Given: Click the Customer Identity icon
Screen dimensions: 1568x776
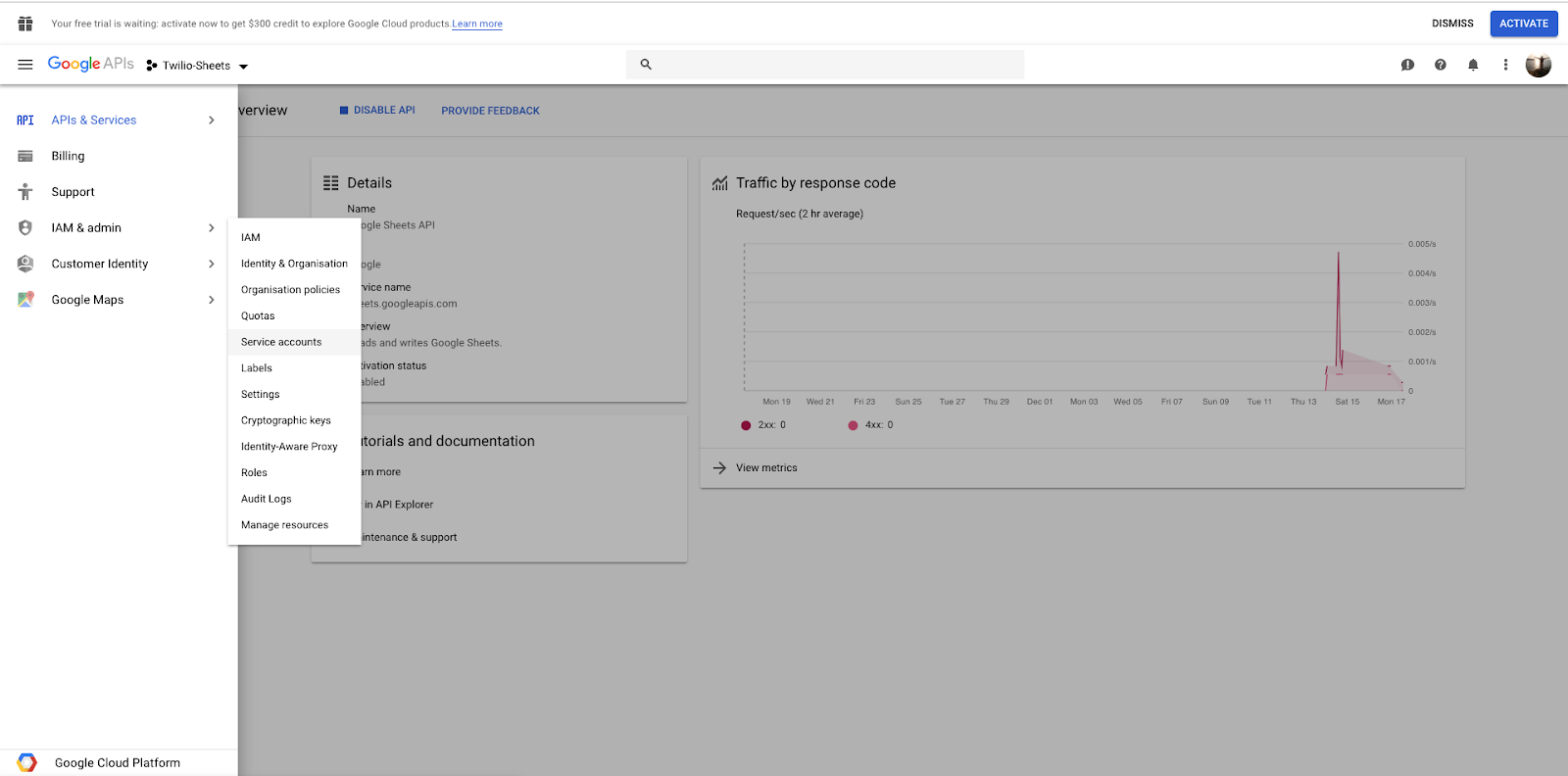Looking at the screenshot, I should (25, 264).
